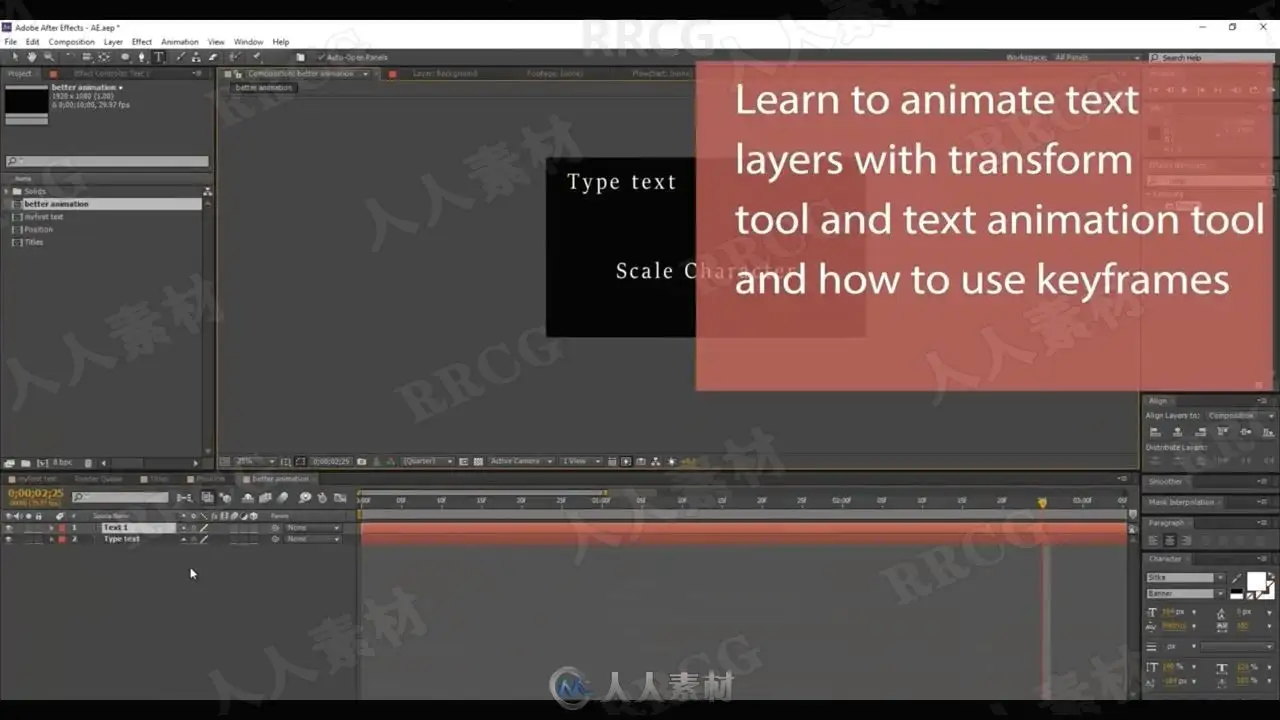Select the Brush tool
Screen dimensions: 1280x720
pyautogui.click(x=180, y=57)
